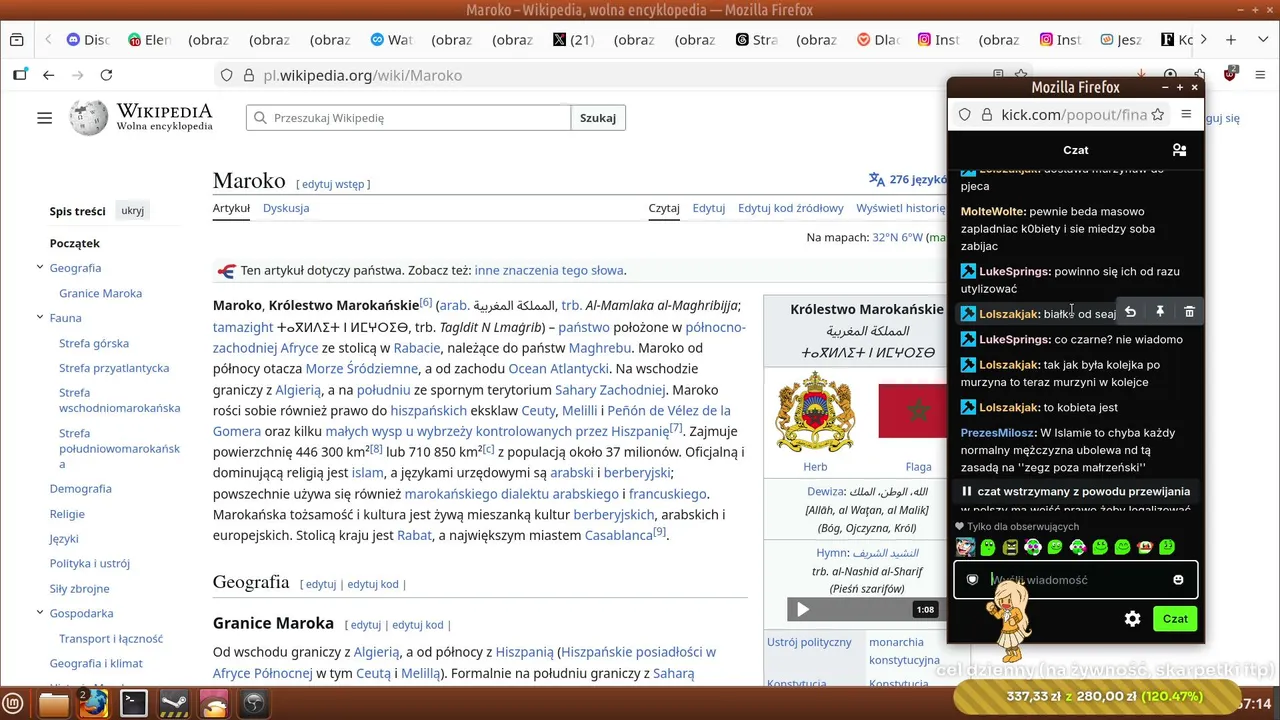This screenshot has width=1280, height=720.
Task: Open the file manager from the taskbar
Action: click(54, 704)
